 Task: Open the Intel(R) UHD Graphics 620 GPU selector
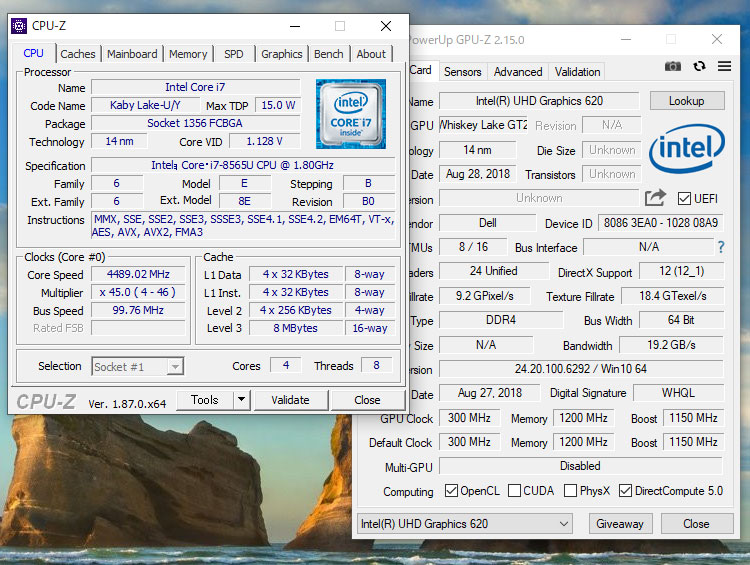pos(464,524)
